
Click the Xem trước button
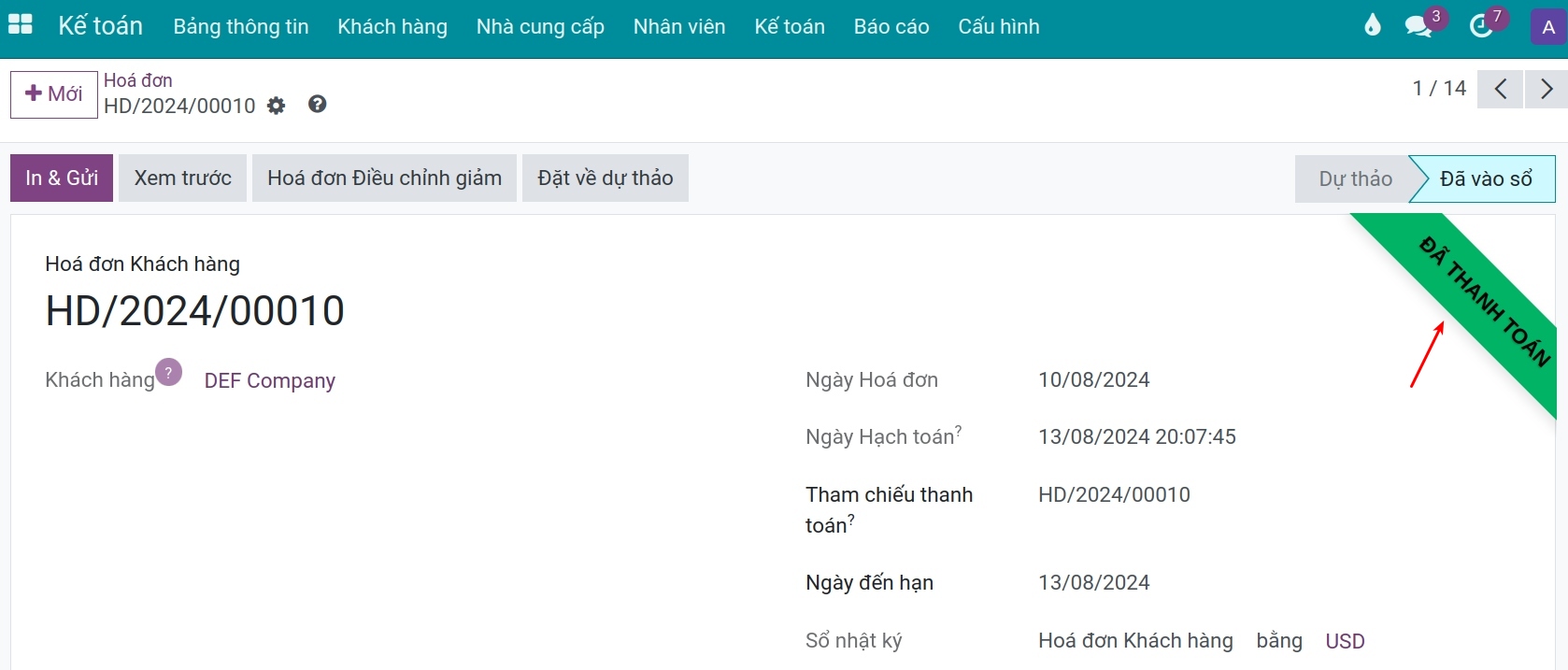click(183, 178)
